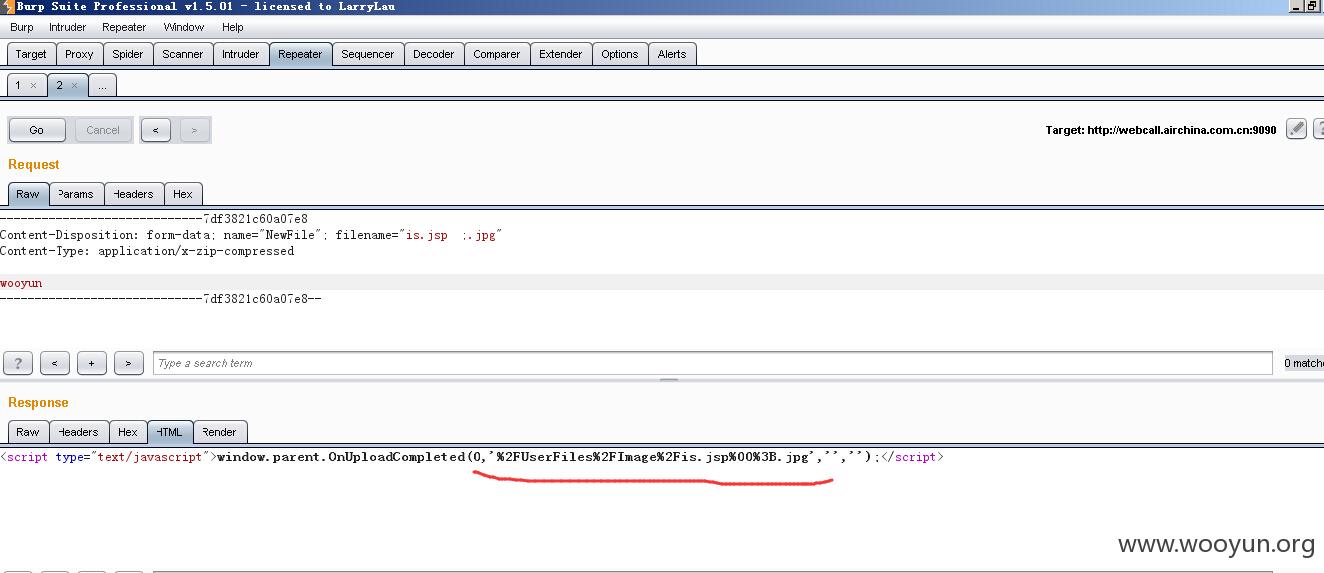
Task: Open the Request Hex view tab
Action: pos(183,194)
